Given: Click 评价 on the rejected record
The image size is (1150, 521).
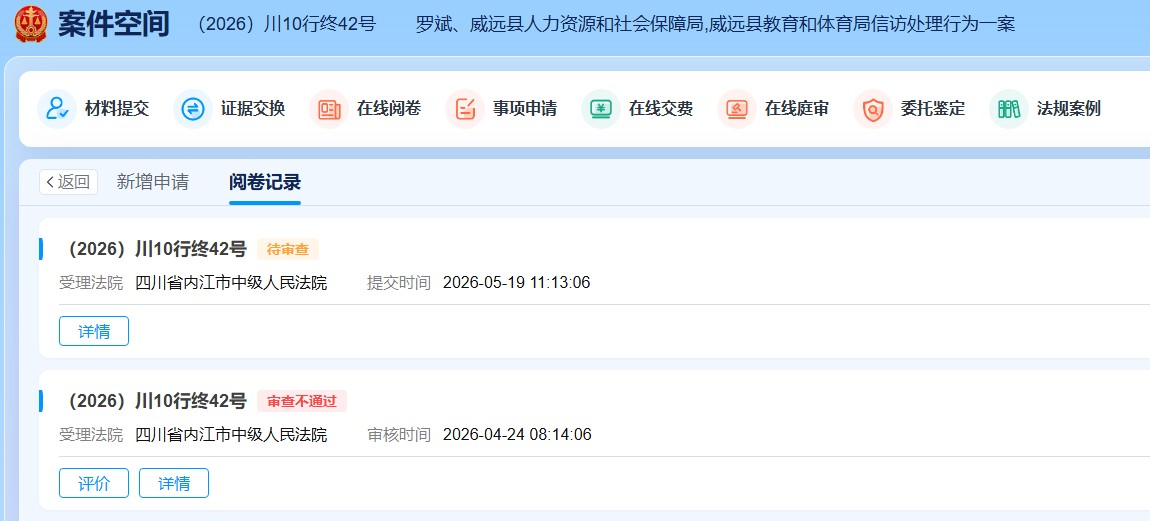Looking at the screenshot, I should 94,483.
